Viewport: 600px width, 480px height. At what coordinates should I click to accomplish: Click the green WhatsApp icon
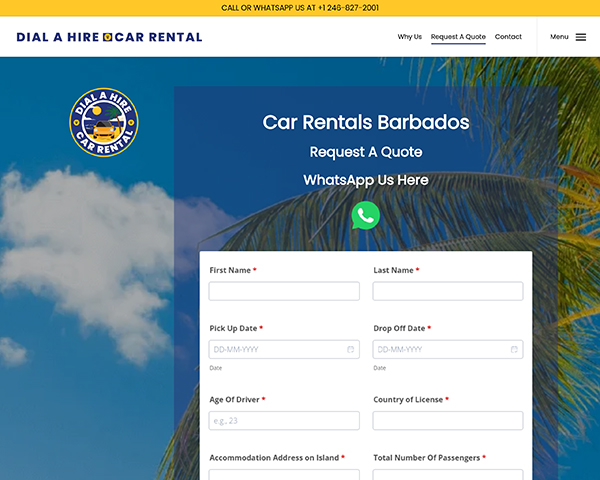365,216
